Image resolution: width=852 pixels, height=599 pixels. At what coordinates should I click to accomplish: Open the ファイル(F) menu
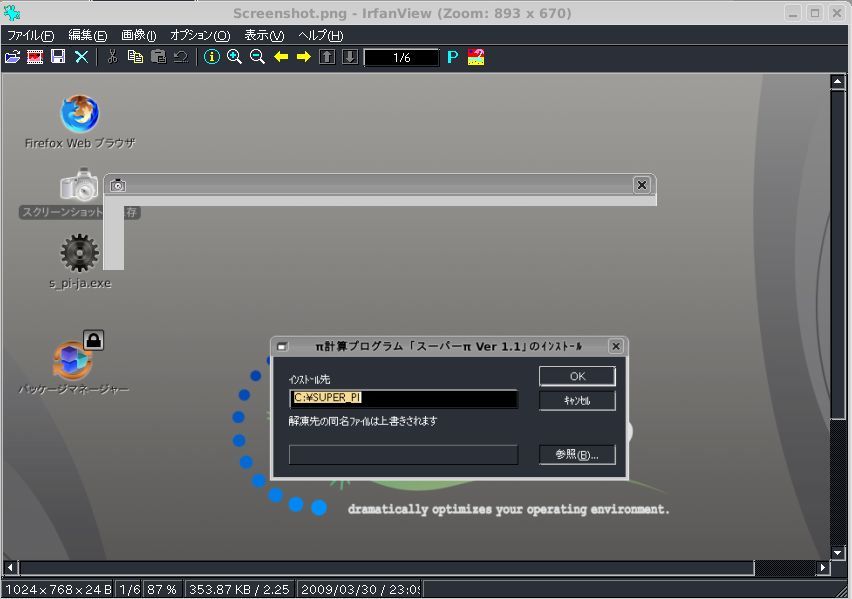pyautogui.click(x=30, y=35)
